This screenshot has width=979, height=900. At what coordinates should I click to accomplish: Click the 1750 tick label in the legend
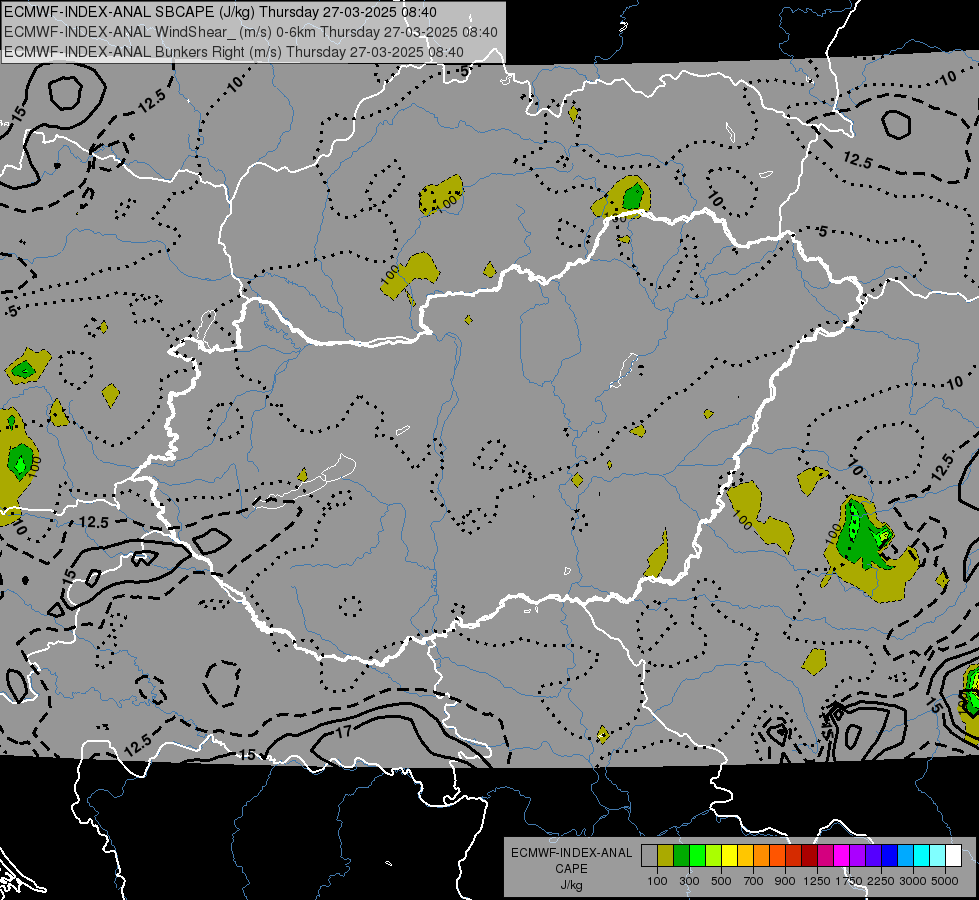tap(849, 881)
